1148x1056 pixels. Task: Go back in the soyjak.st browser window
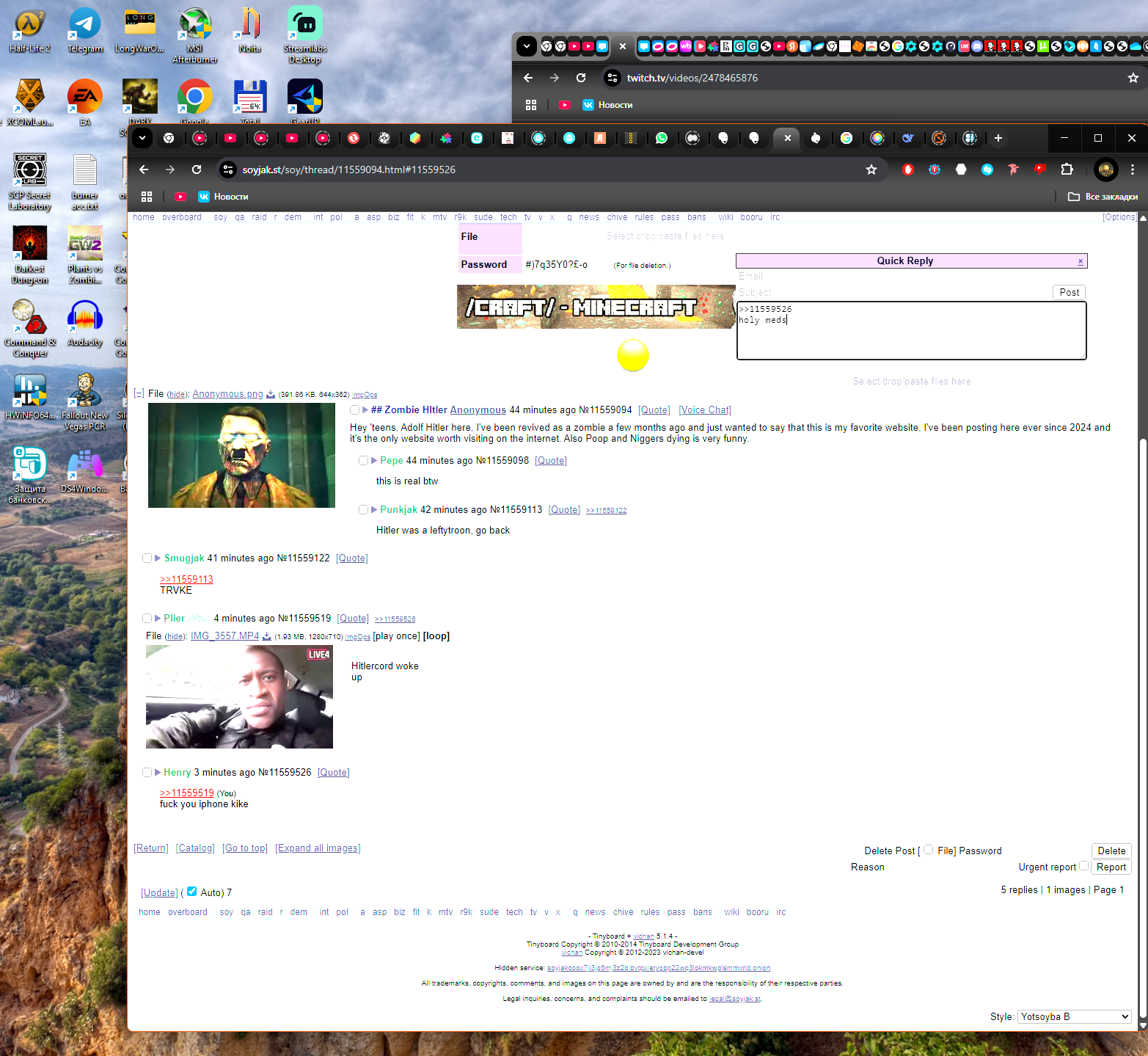click(x=144, y=170)
